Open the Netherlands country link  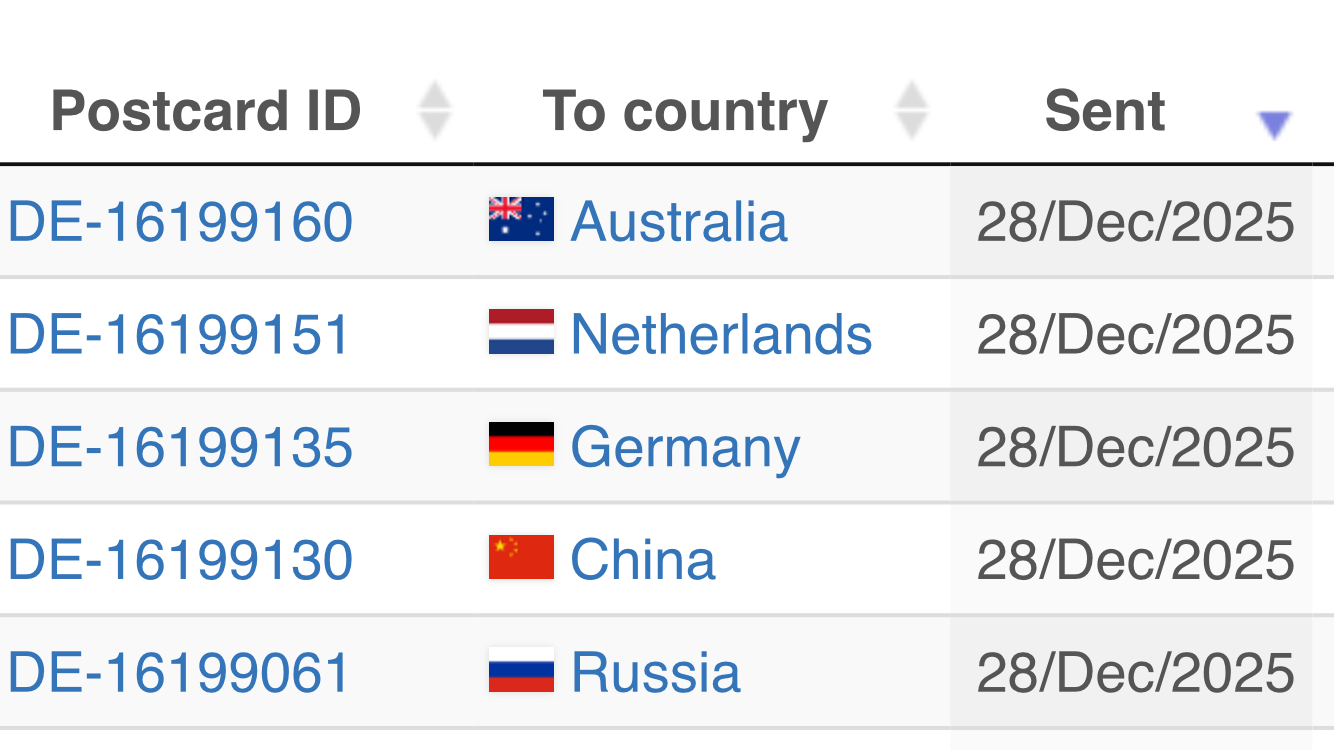click(721, 334)
